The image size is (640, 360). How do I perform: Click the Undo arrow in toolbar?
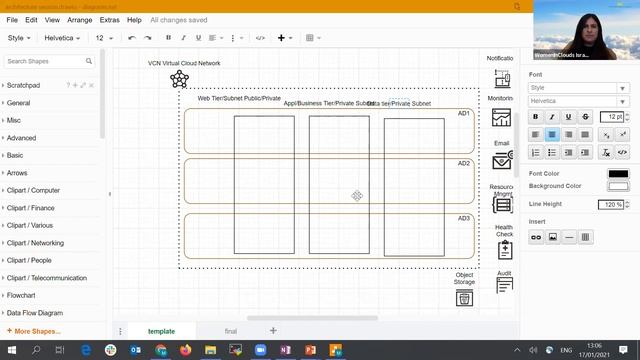131,38
